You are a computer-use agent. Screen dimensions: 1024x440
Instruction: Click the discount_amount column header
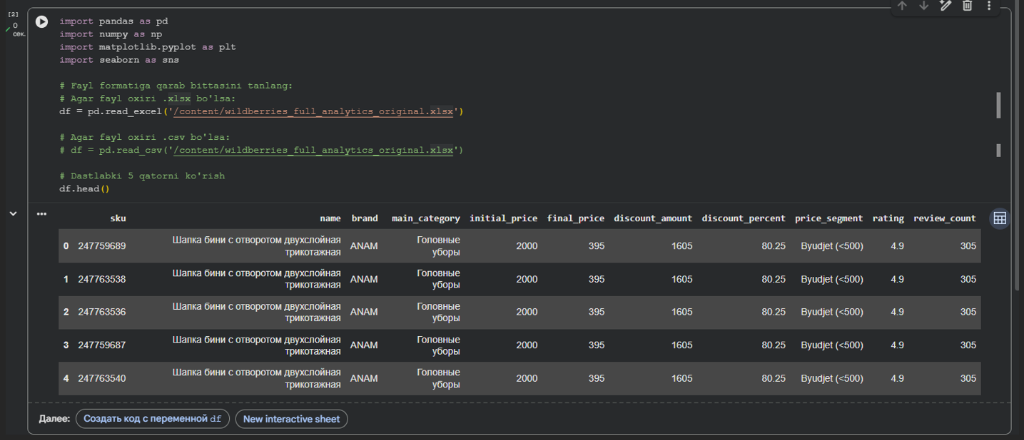pos(653,219)
